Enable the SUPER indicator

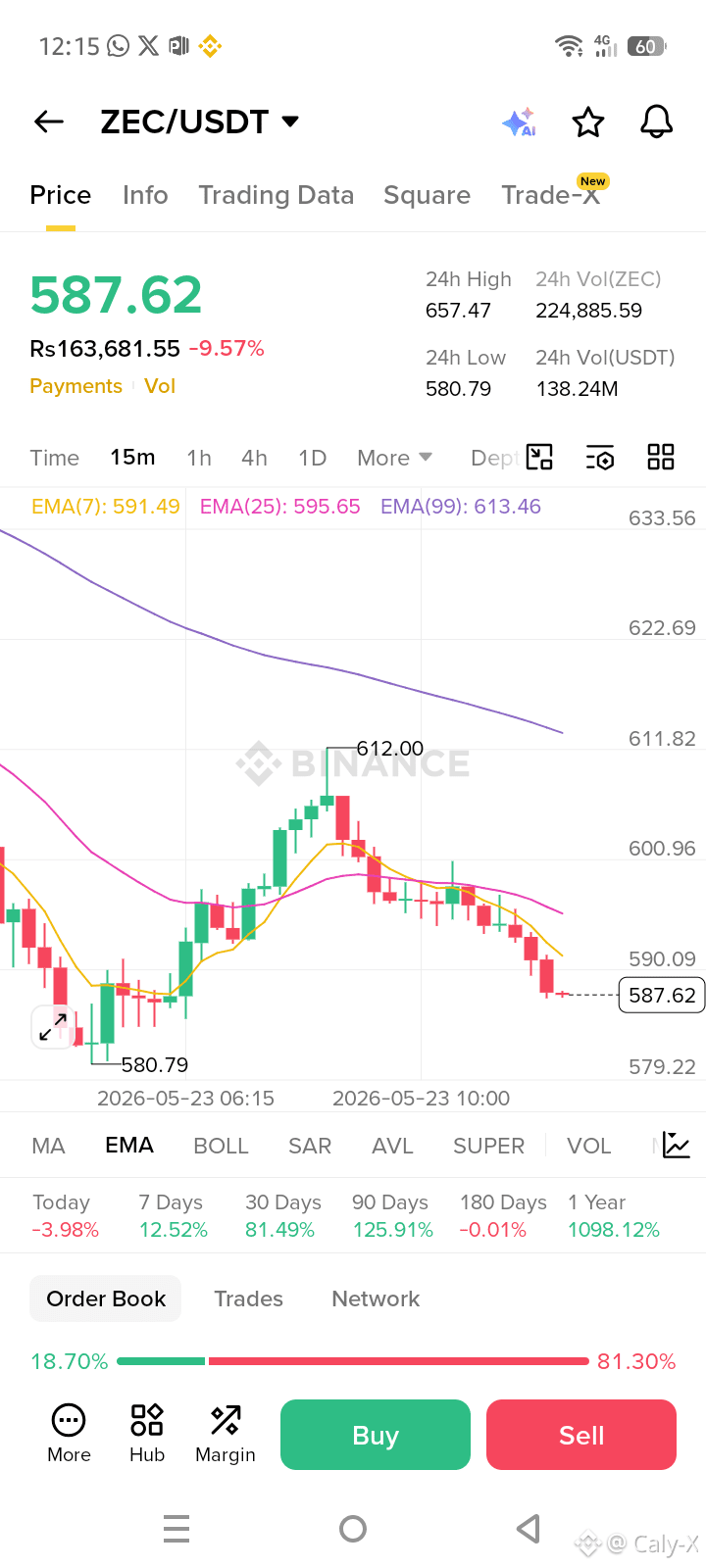coord(488,1146)
